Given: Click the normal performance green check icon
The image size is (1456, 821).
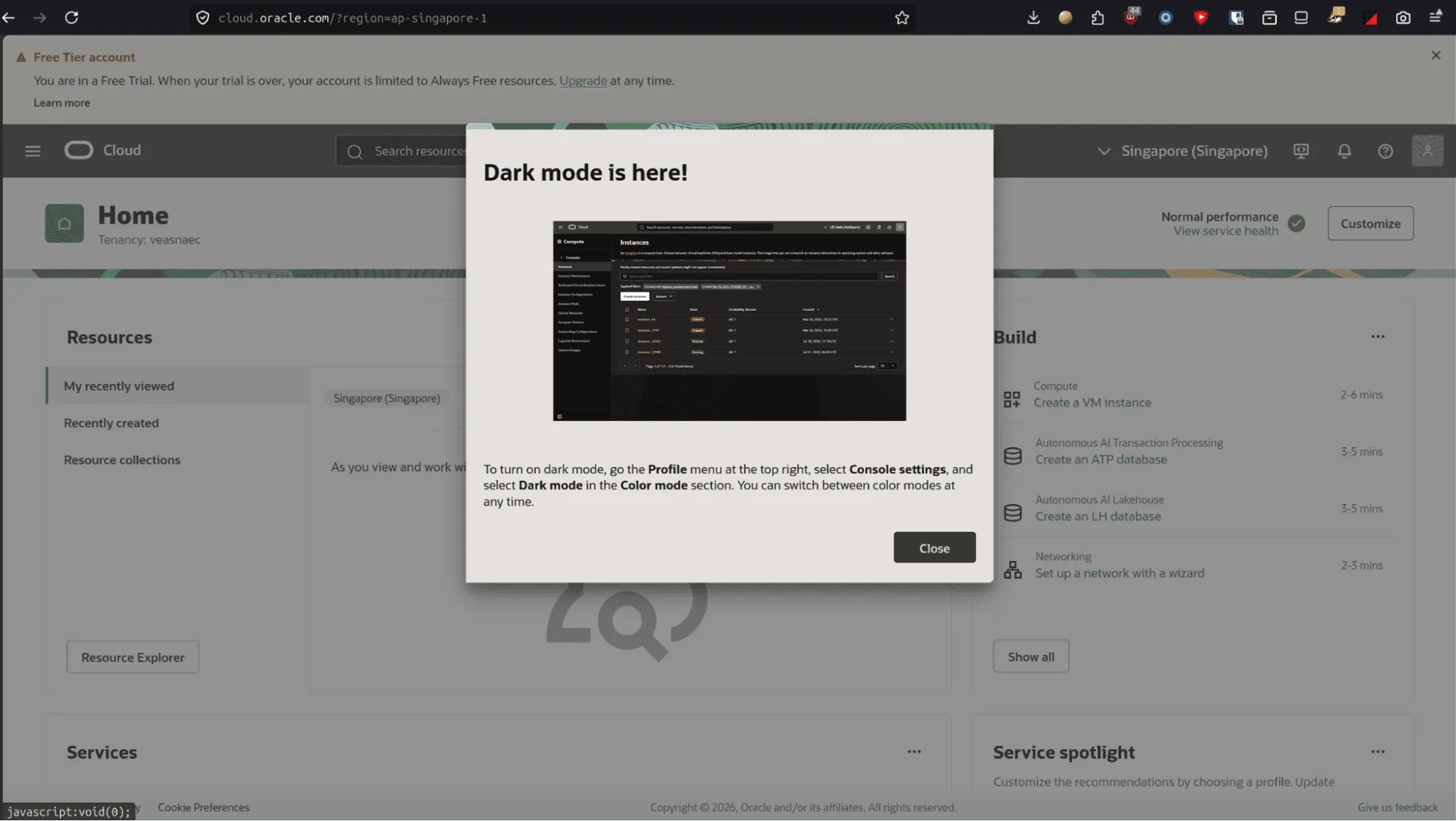Looking at the screenshot, I should pyautogui.click(x=1296, y=224).
